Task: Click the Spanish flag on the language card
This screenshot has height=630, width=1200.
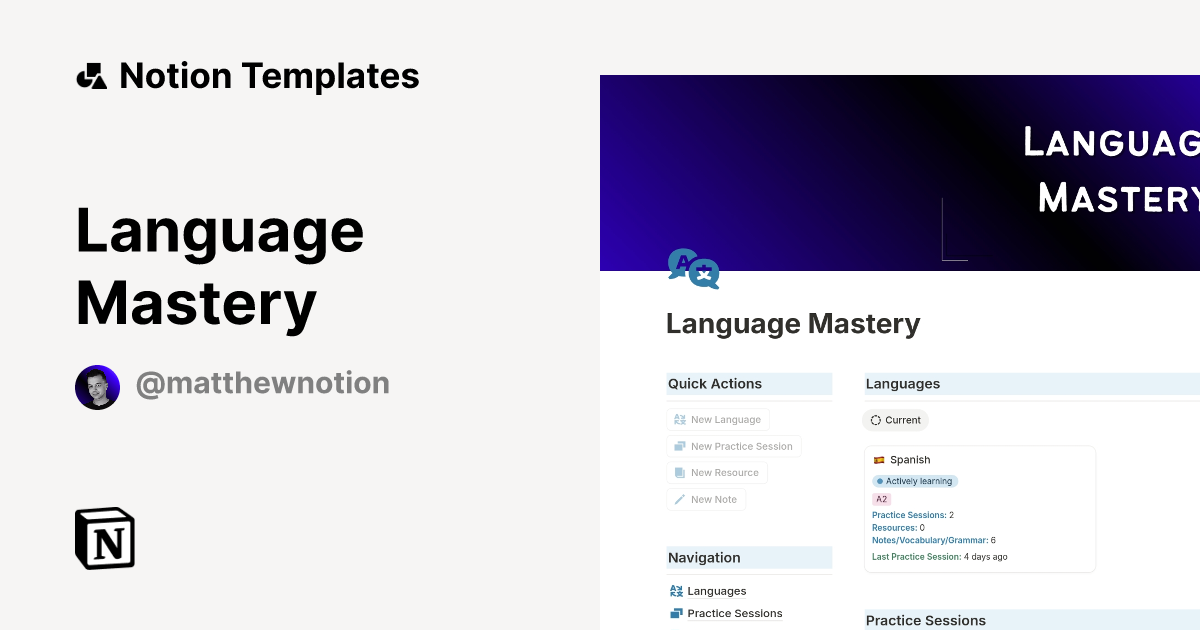Action: click(x=880, y=459)
